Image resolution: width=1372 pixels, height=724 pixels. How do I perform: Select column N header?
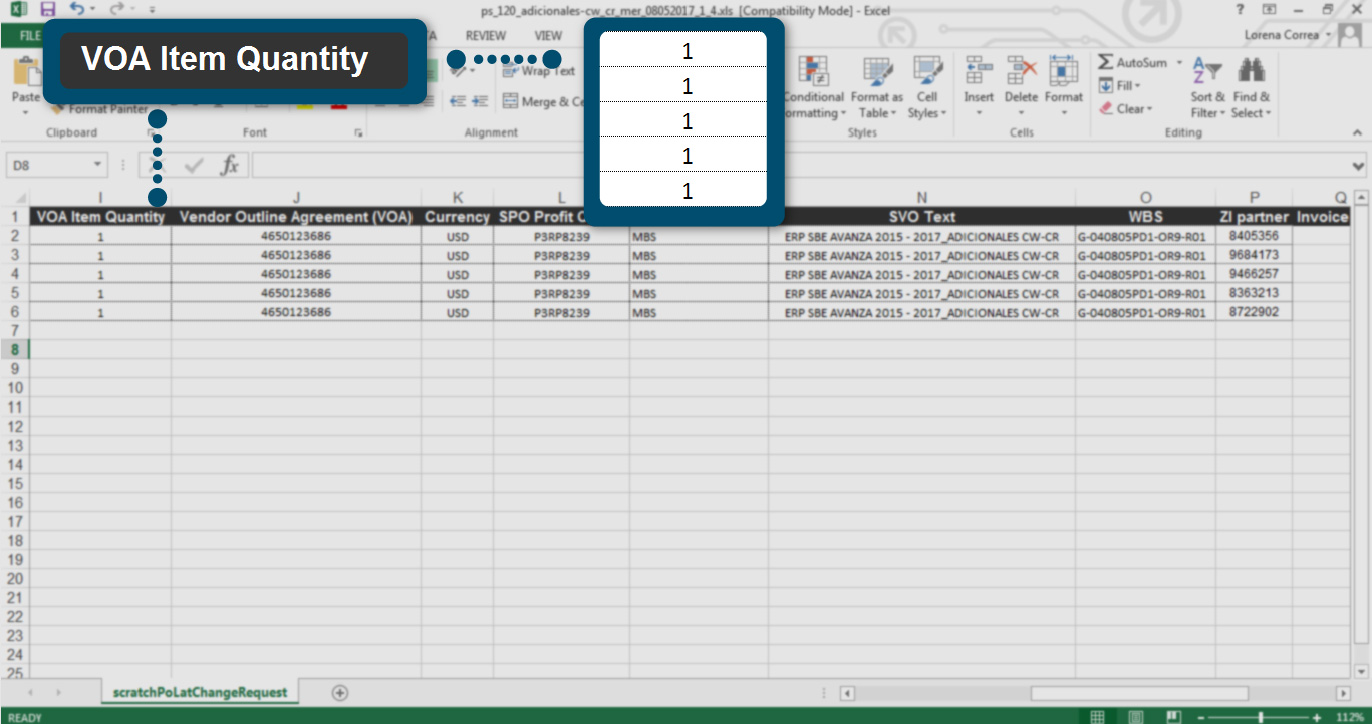point(921,197)
